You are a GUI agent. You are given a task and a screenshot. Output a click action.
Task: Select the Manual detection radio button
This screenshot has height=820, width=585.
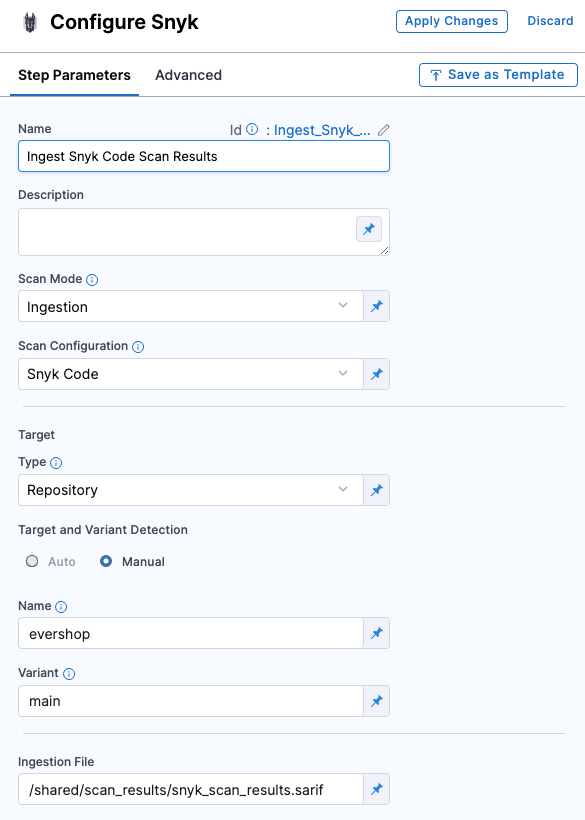pos(106,561)
